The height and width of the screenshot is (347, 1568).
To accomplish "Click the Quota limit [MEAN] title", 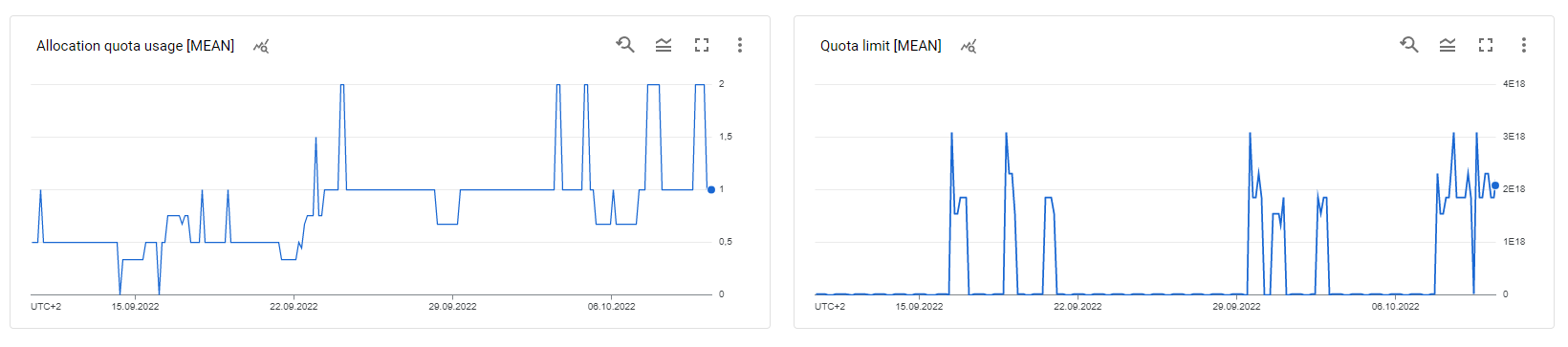I will 881,46.
